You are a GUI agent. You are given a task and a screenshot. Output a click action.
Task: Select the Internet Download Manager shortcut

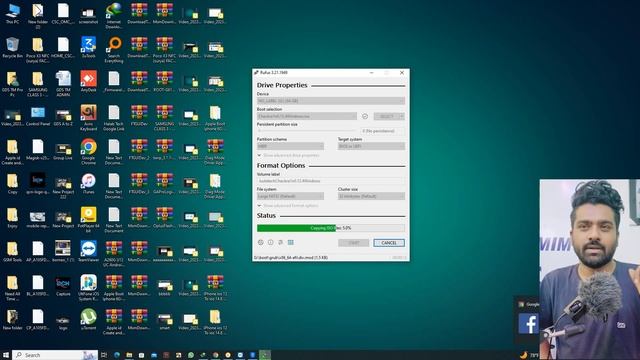pos(113,16)
